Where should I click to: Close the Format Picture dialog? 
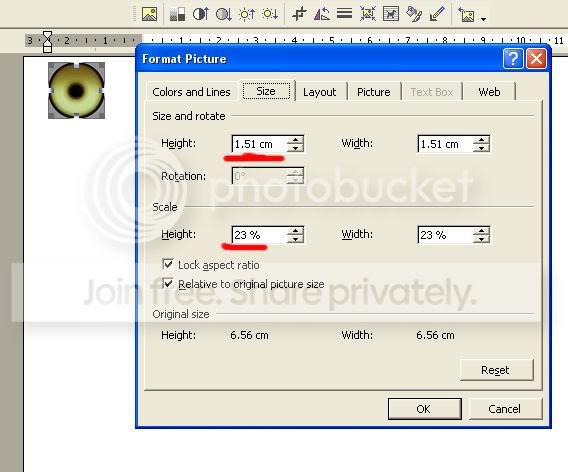[x=536, y=58]
